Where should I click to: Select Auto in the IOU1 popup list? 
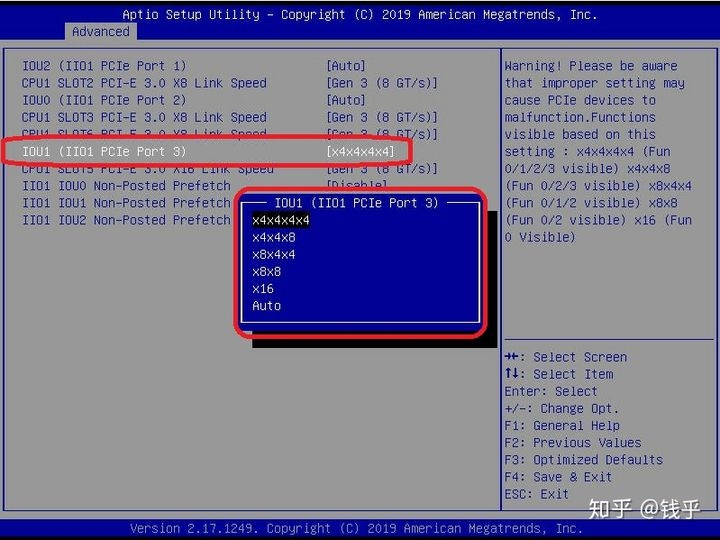pyautogui.click(x=266, y=305)
